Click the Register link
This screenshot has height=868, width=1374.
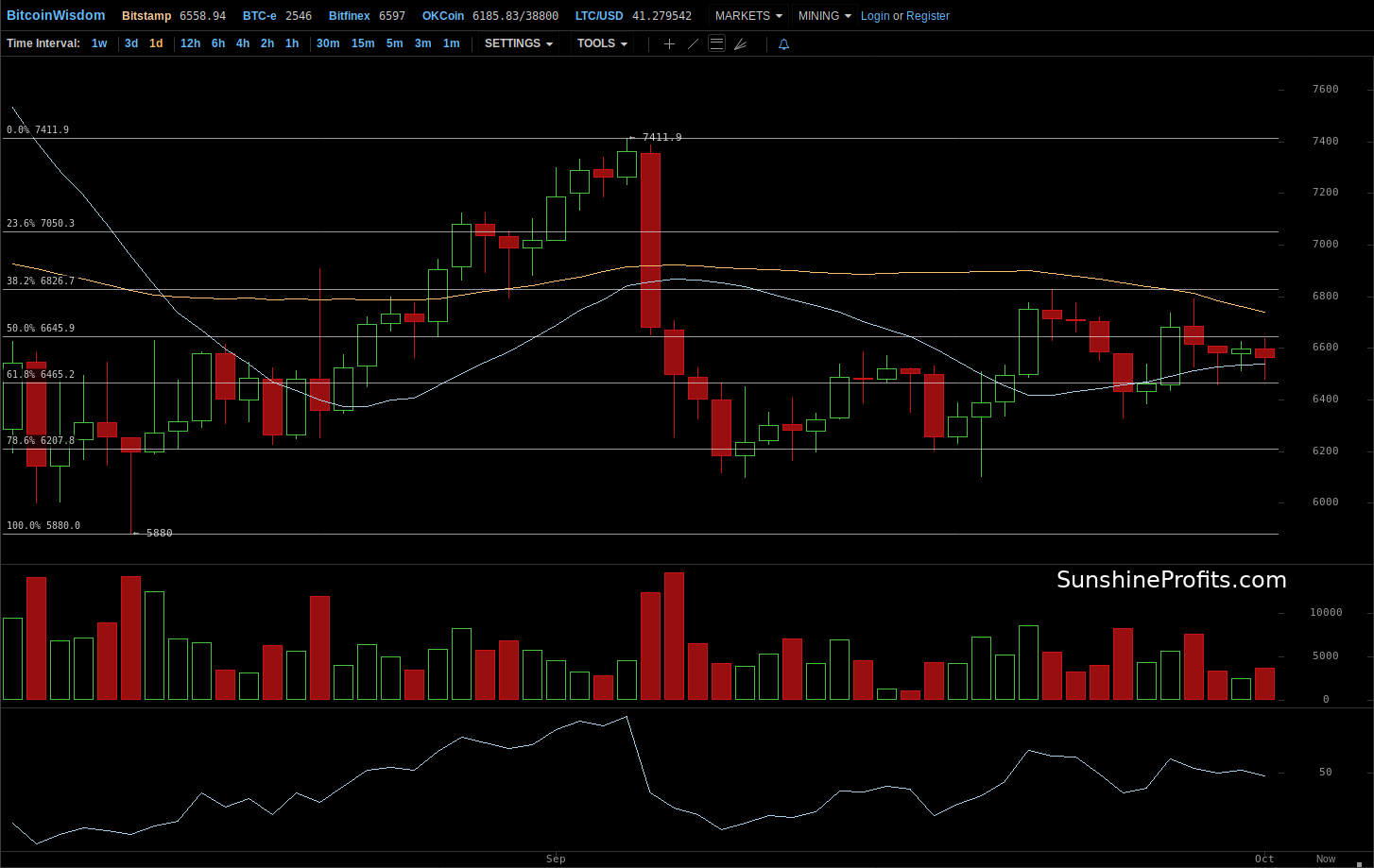928,16
